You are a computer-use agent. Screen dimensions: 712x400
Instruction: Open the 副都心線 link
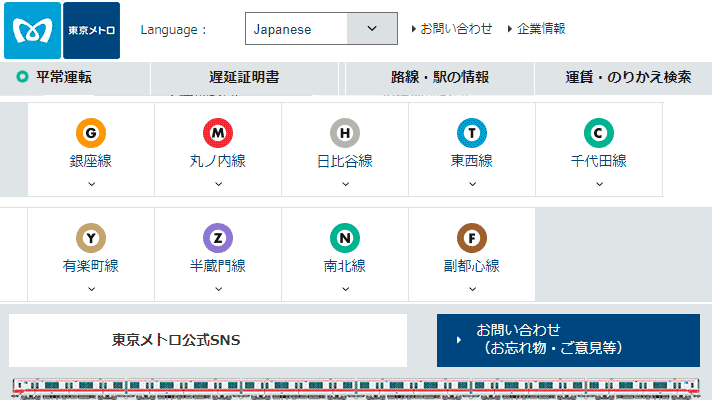[x=472, y=266]
